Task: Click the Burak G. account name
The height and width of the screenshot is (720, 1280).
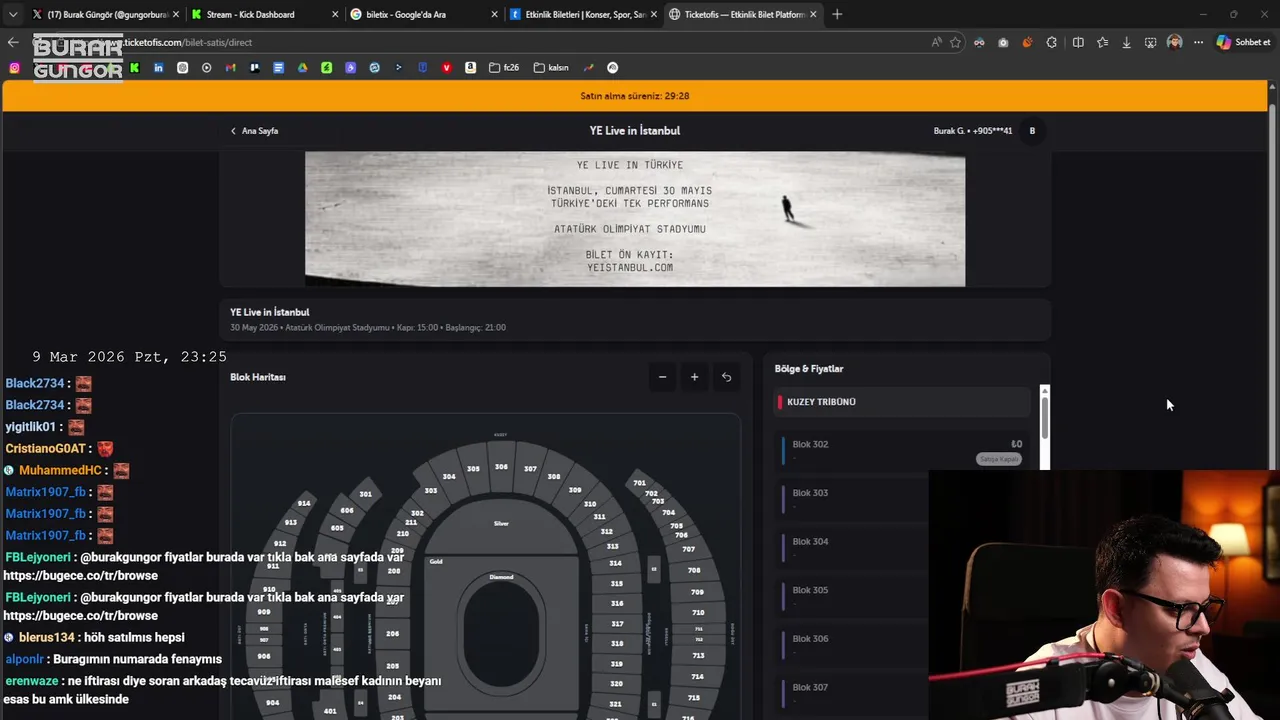Action: tap(973, 131)
